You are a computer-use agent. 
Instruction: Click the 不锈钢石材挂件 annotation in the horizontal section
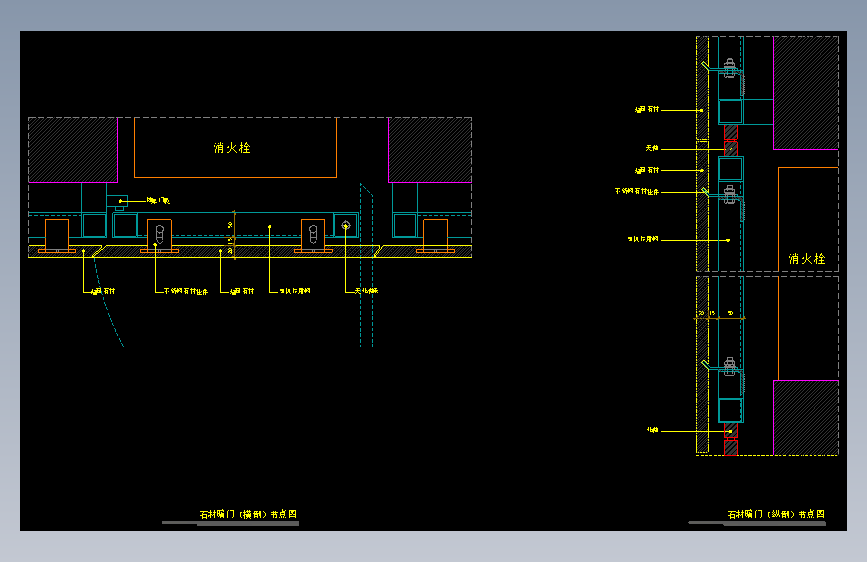point(186,291)
